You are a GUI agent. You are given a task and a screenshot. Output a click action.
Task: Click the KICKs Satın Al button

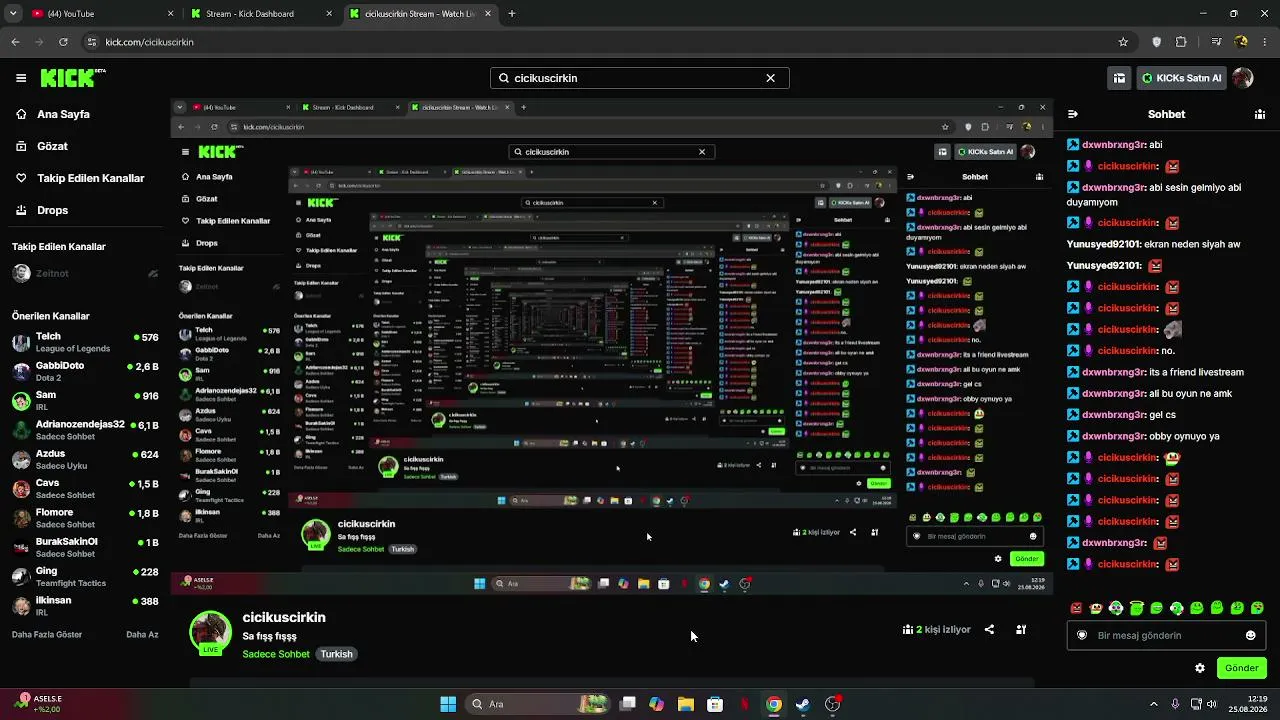(x=1181, y=78)
